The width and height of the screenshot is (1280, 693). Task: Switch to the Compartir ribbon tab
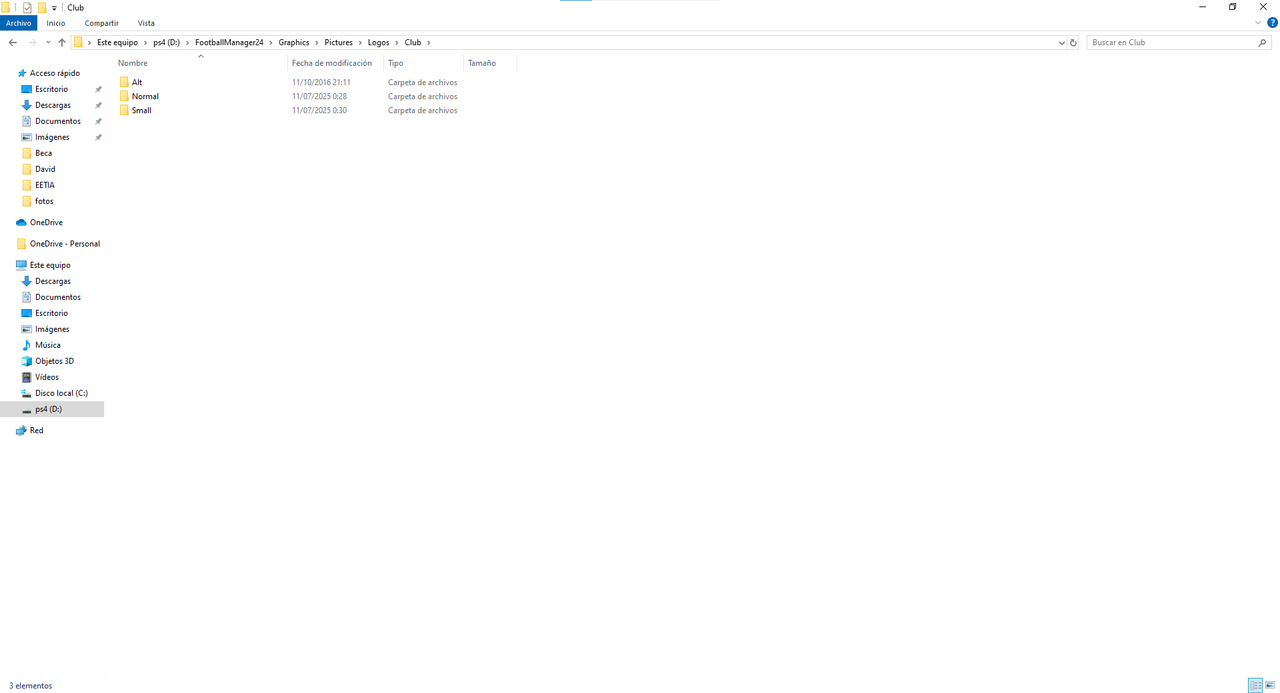pyautogui.click(x=102, y=23)
